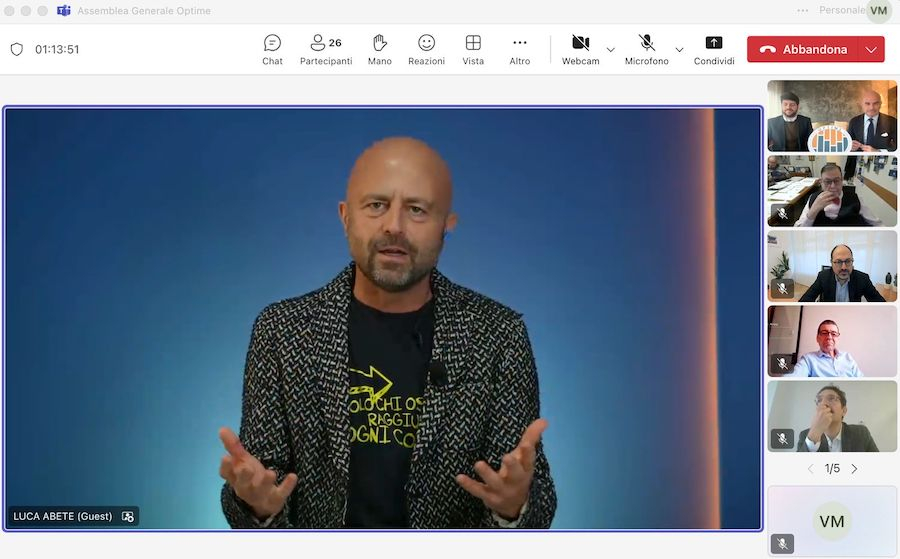Click the security shield icon
This screenshot has height=559, width=900.
(17, 49)
